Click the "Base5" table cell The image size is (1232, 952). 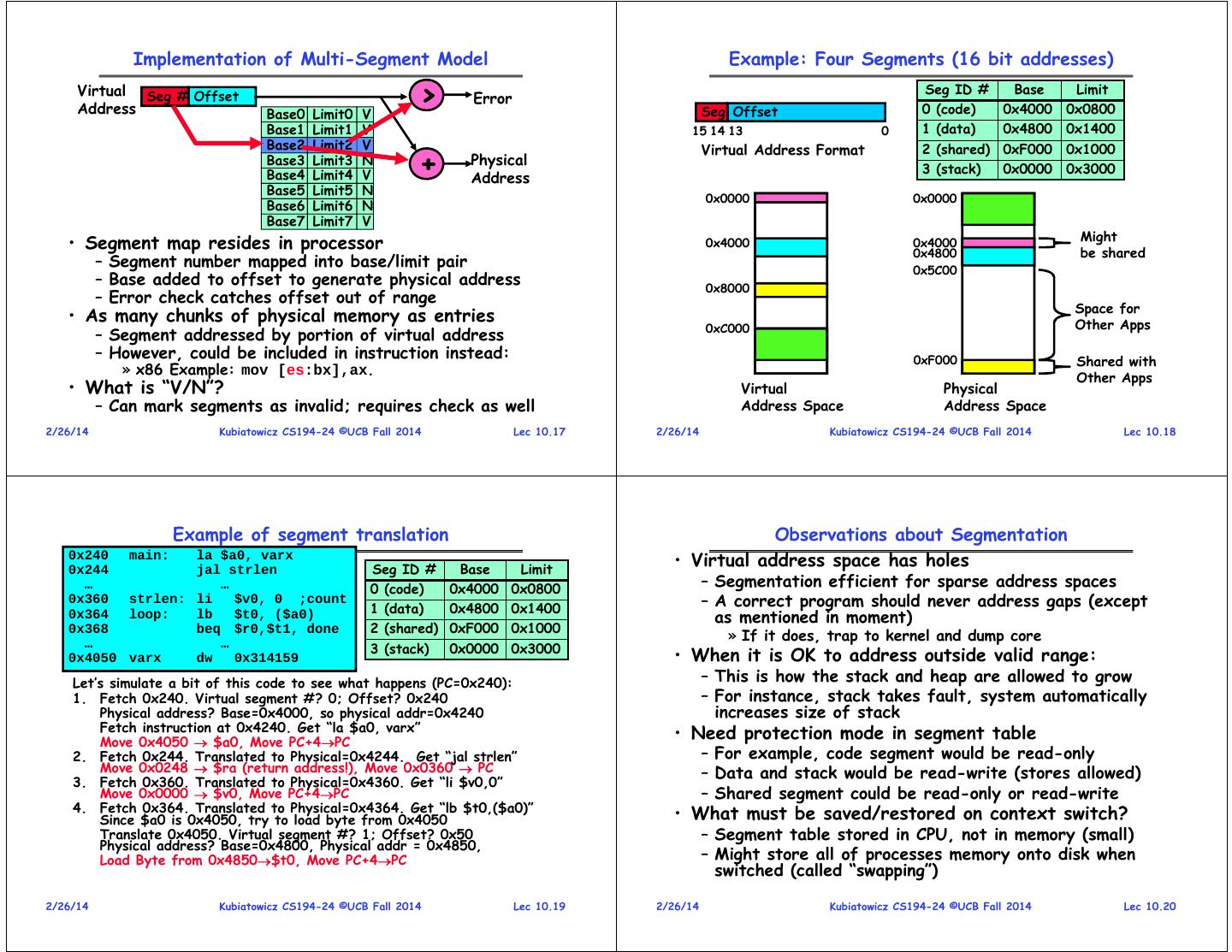pos(285,191)
